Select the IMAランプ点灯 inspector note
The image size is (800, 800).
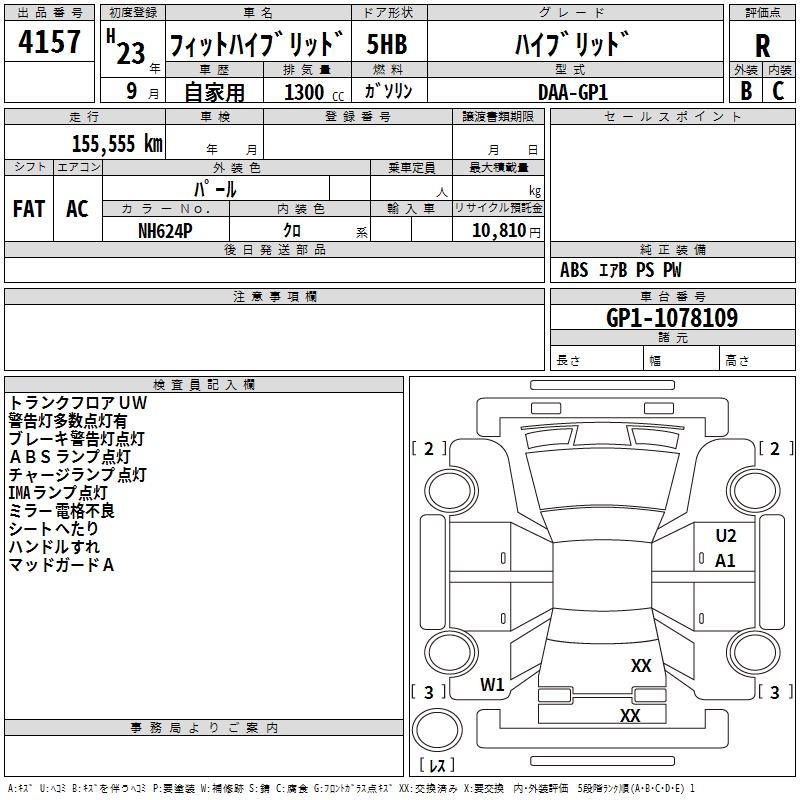(58, 492)
